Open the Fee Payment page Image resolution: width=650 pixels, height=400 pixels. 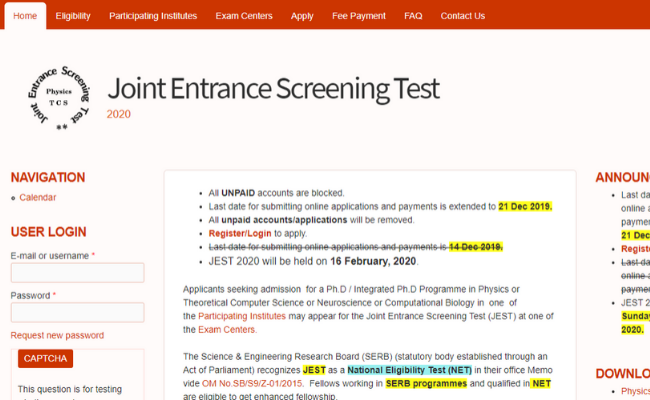(x=359, y=16)
